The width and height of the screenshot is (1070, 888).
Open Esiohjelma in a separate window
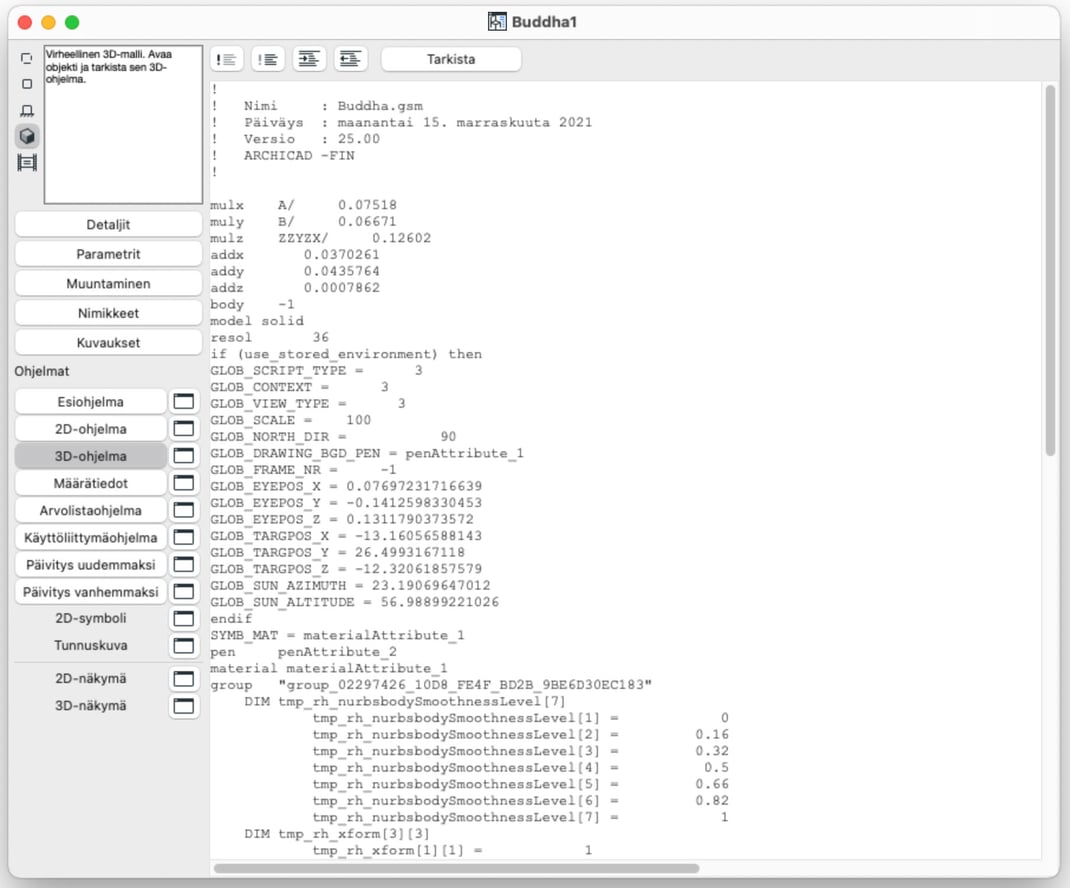click(184, 401)
